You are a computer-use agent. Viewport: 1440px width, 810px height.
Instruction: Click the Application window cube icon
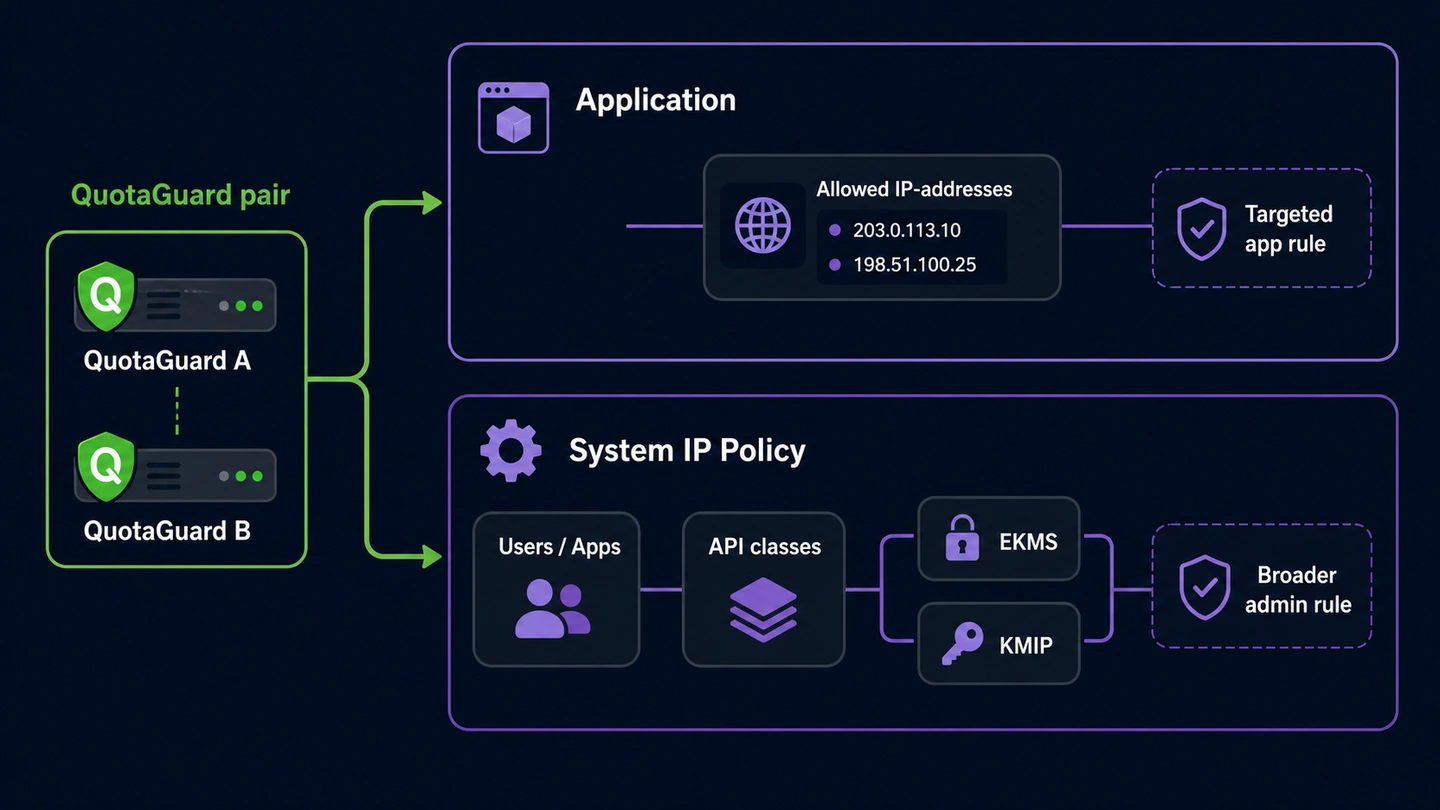[x=513, y=118]
